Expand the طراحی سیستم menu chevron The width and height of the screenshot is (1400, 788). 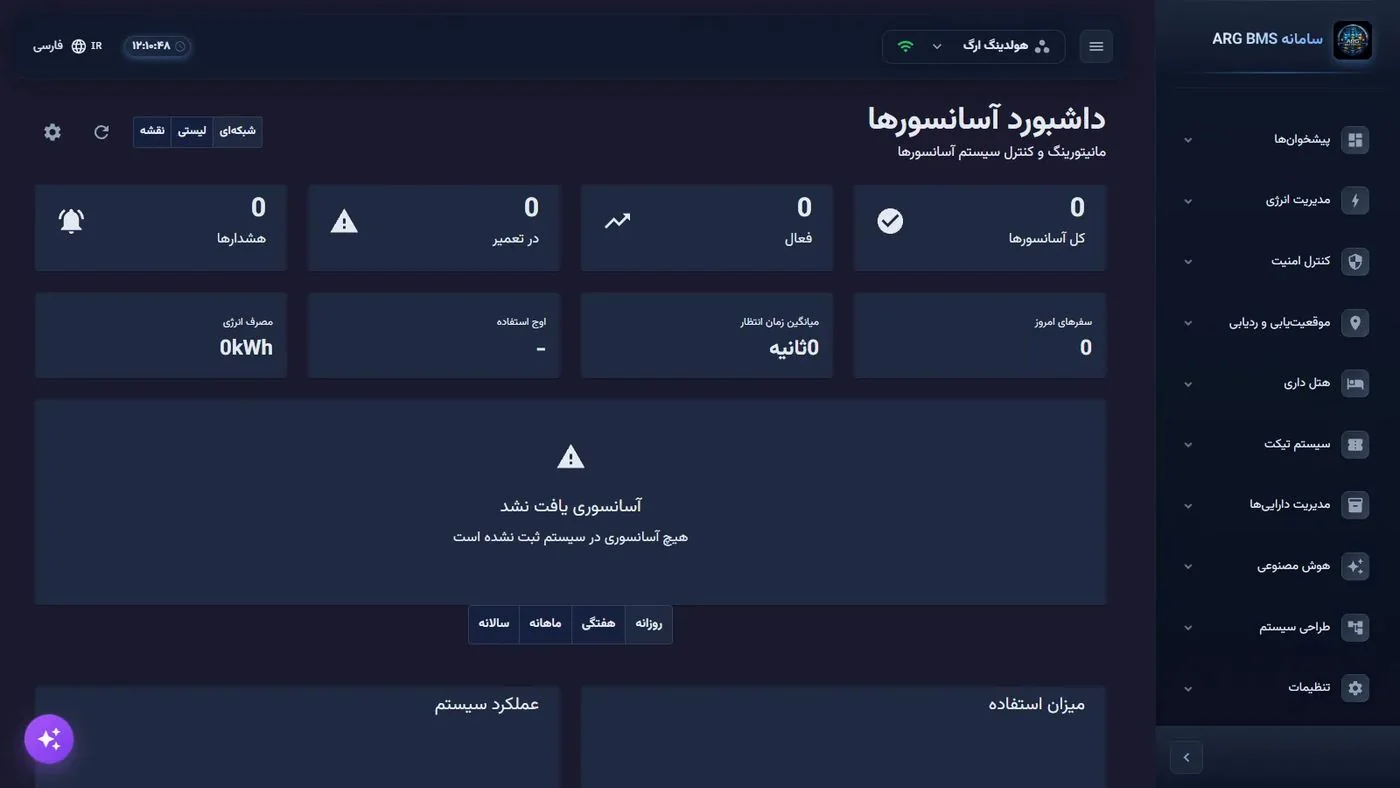[x=1188, y=628]
